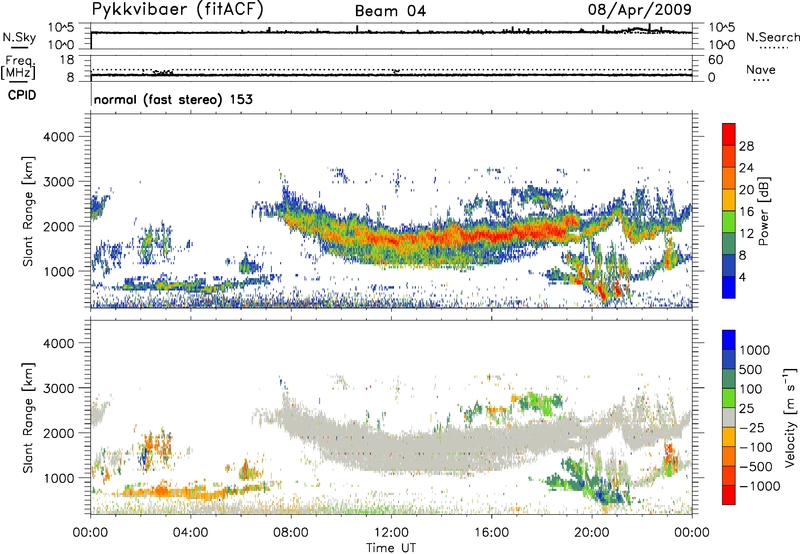Click the "4000" tick on the power panel
This screenshot has height=554, width=800.
[x=59, y=137]
